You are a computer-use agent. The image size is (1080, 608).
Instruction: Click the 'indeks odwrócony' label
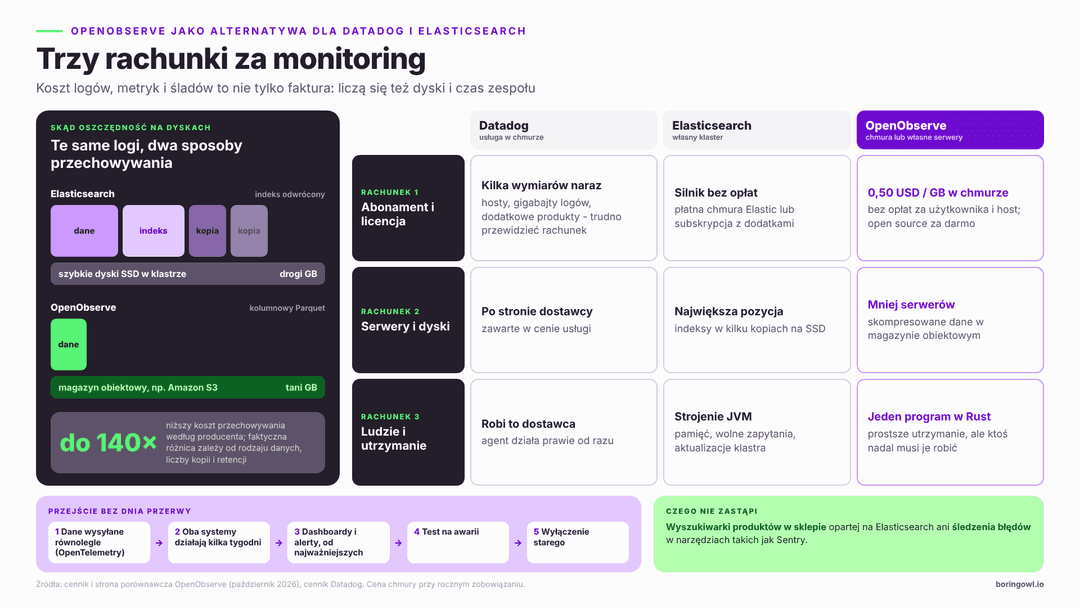[x=289, y=194]
